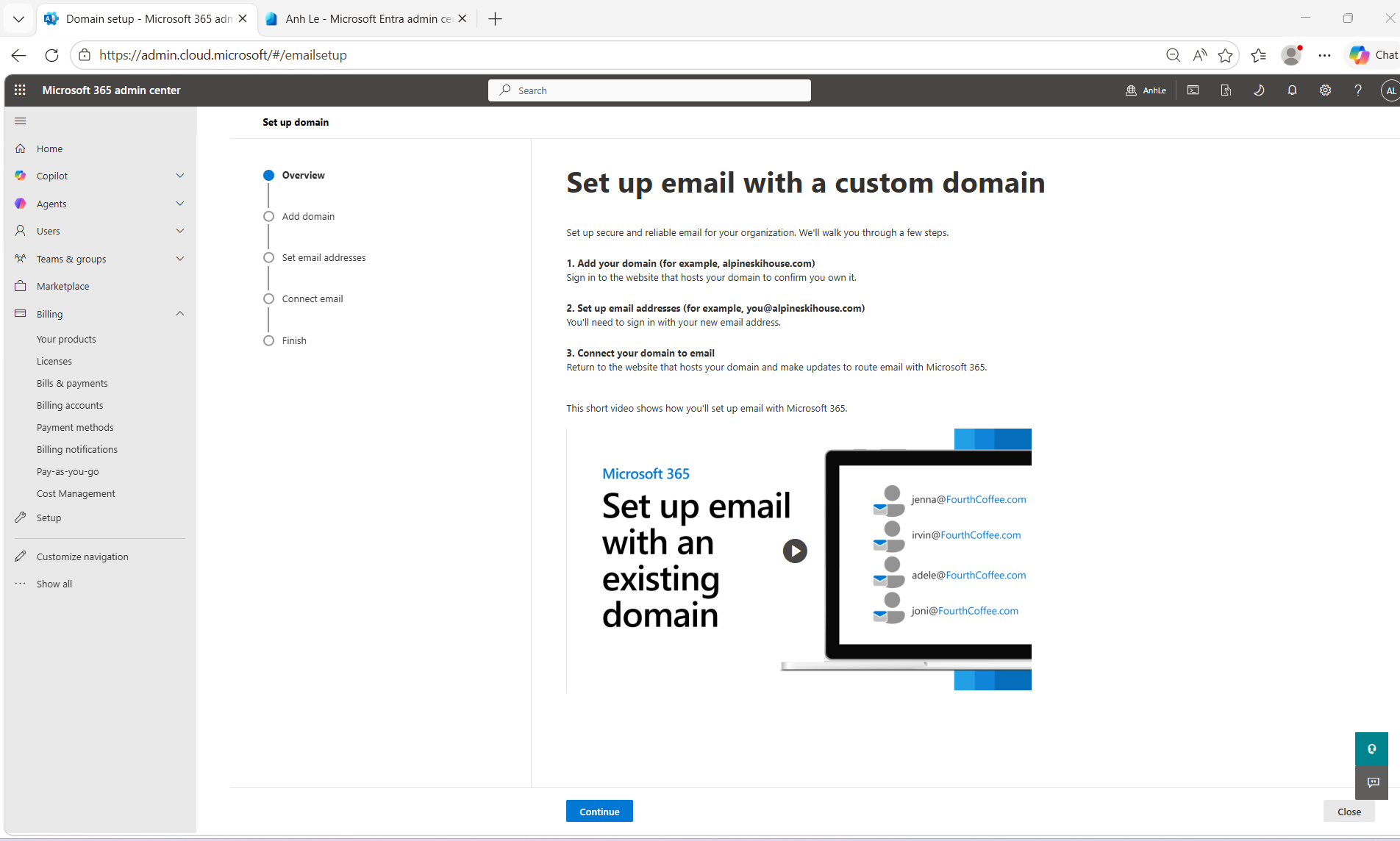Image resolution: width=1400 pixels, height=841 pixels.
Task: Click the Set up domain heading
Action: coord(296,122)
